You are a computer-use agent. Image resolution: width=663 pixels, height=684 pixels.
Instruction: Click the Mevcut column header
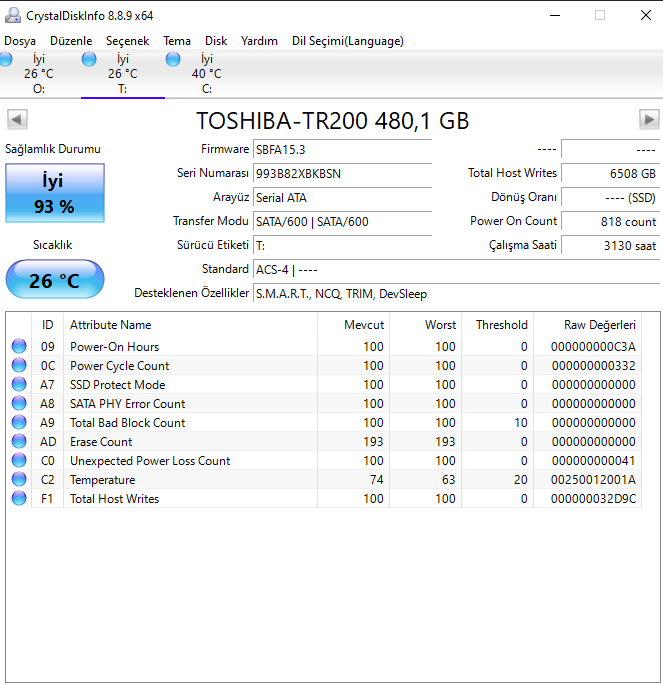pyautogui.click(x=353, y=325)
